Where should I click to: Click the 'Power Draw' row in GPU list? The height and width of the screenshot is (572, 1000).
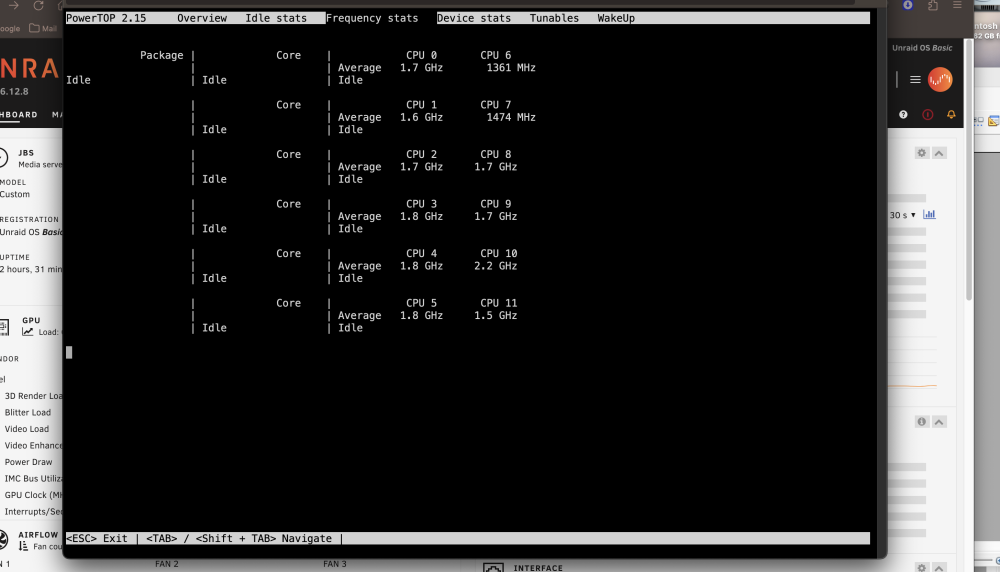coord(29,462)
